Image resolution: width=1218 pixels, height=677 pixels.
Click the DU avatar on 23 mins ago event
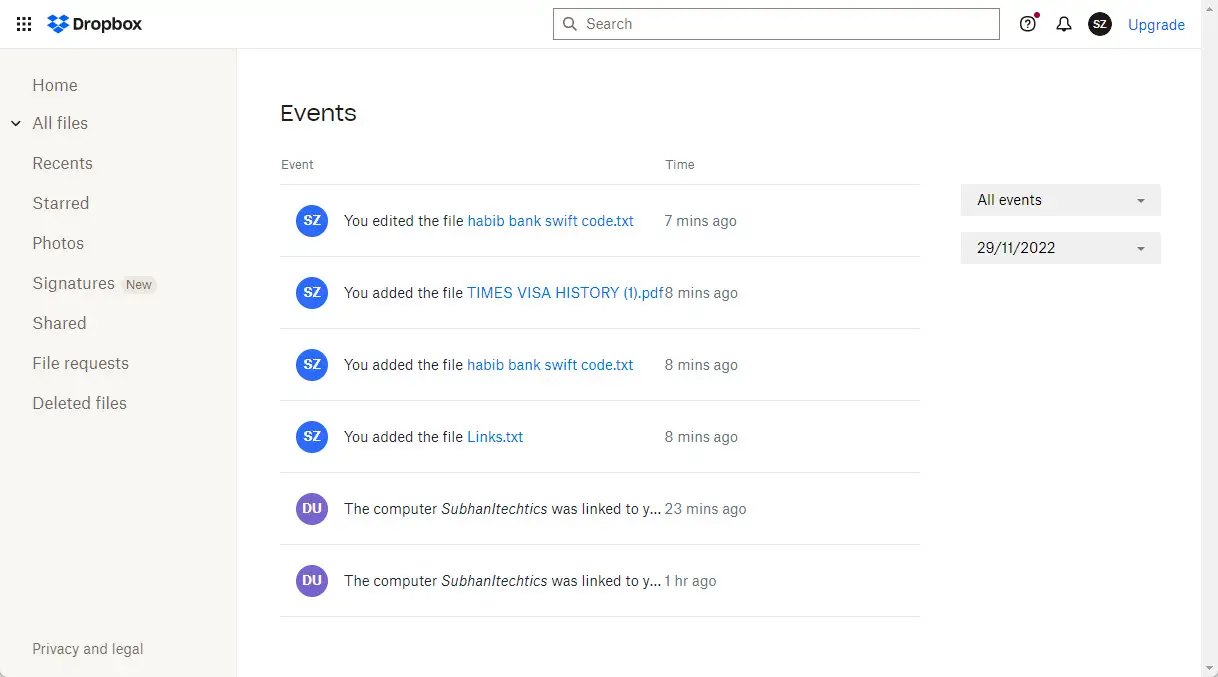[x=312, y=509]
